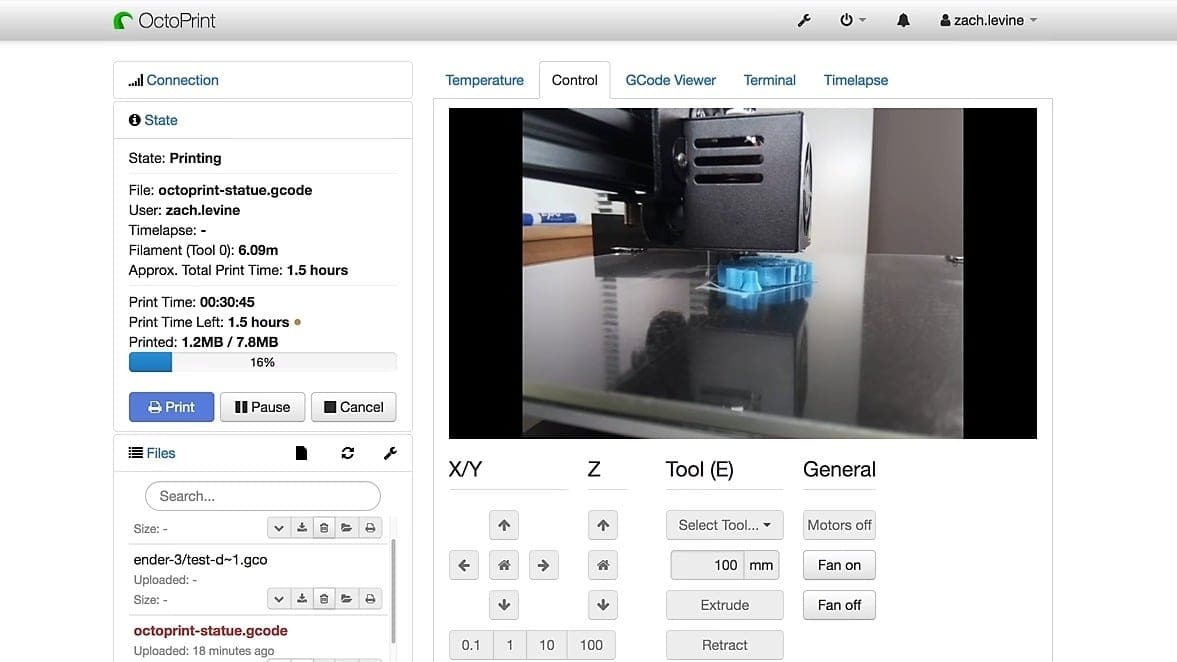Open the Select Tool dropdown

[x=724, y=525]
